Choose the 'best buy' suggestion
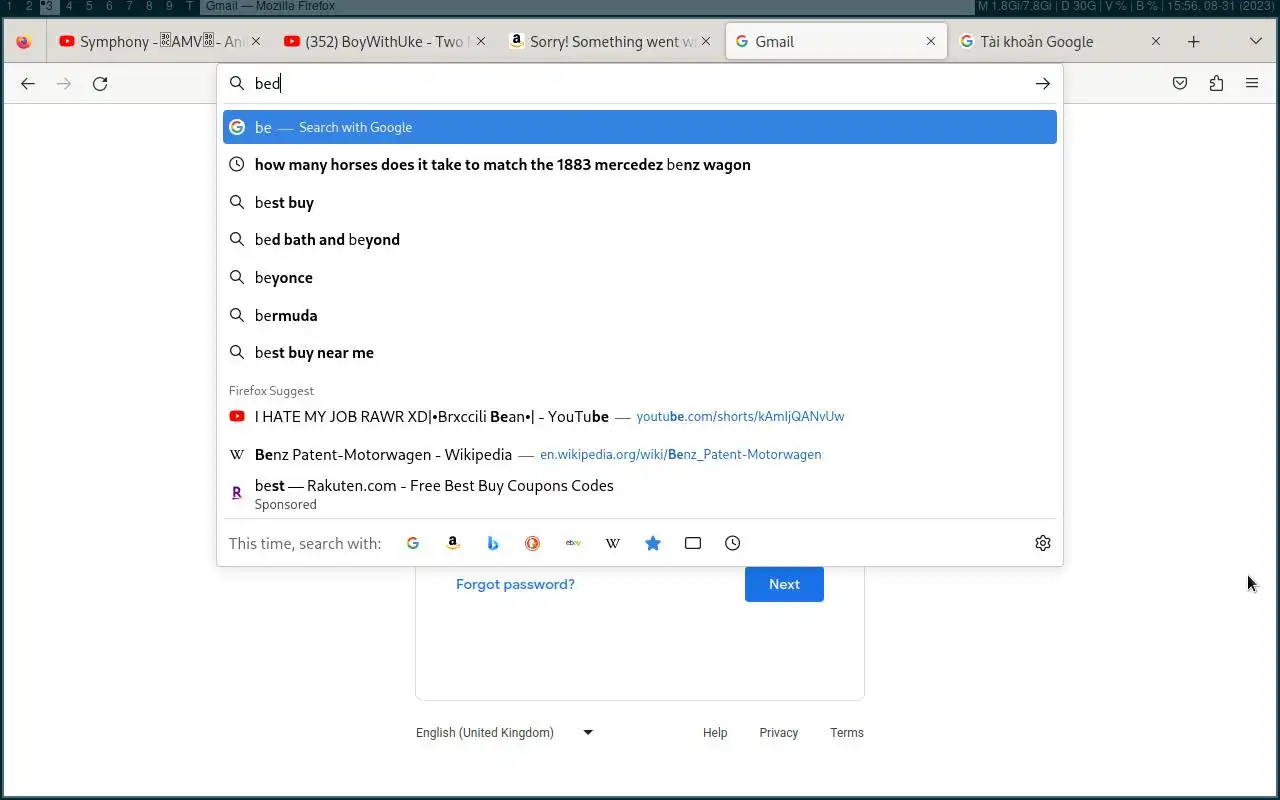 (640, 202)
